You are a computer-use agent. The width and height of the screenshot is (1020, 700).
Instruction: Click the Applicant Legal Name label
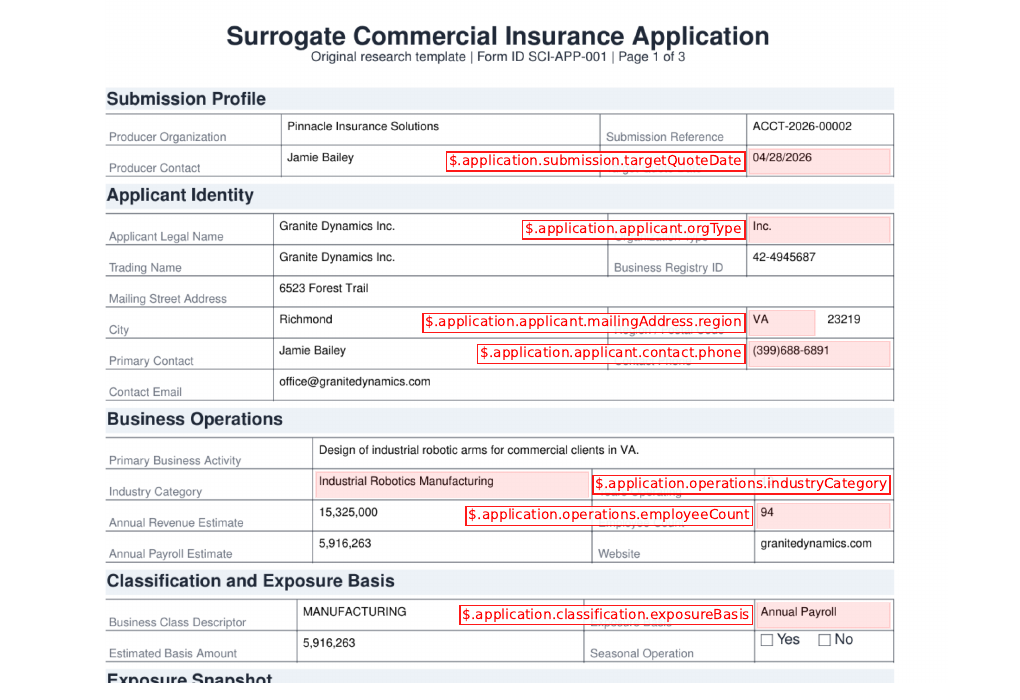click(166, 237)
